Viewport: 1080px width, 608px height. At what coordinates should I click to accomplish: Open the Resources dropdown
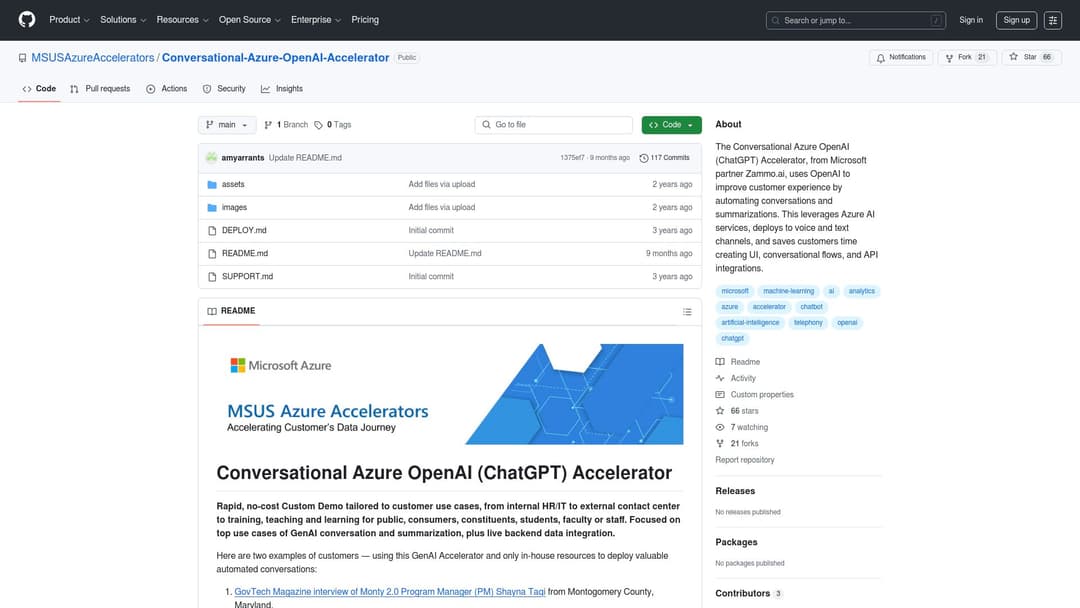pyautogui.click(x=182, y=20)
